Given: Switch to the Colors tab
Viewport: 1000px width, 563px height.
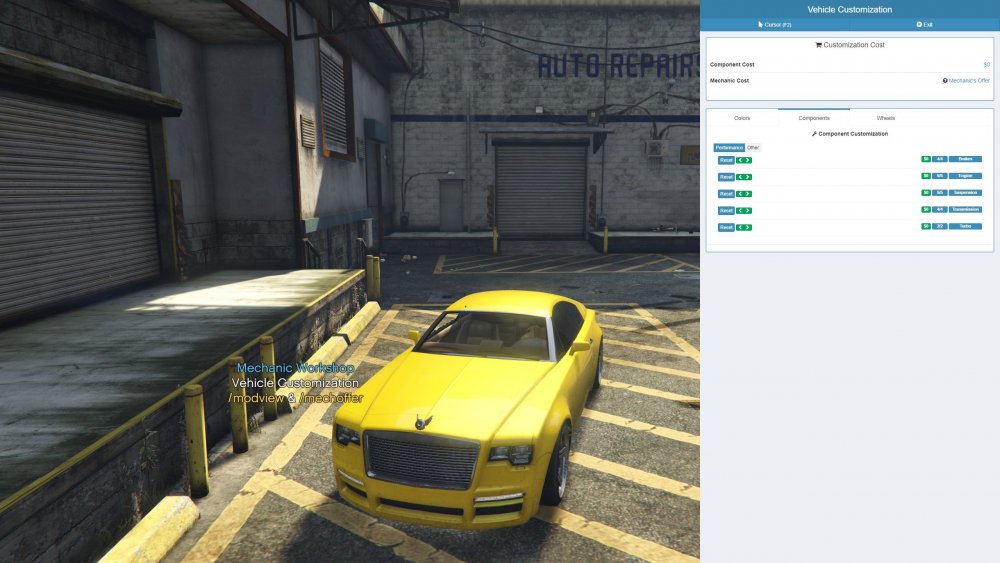Looking at the screenshot, I should [x=742, y=118].
